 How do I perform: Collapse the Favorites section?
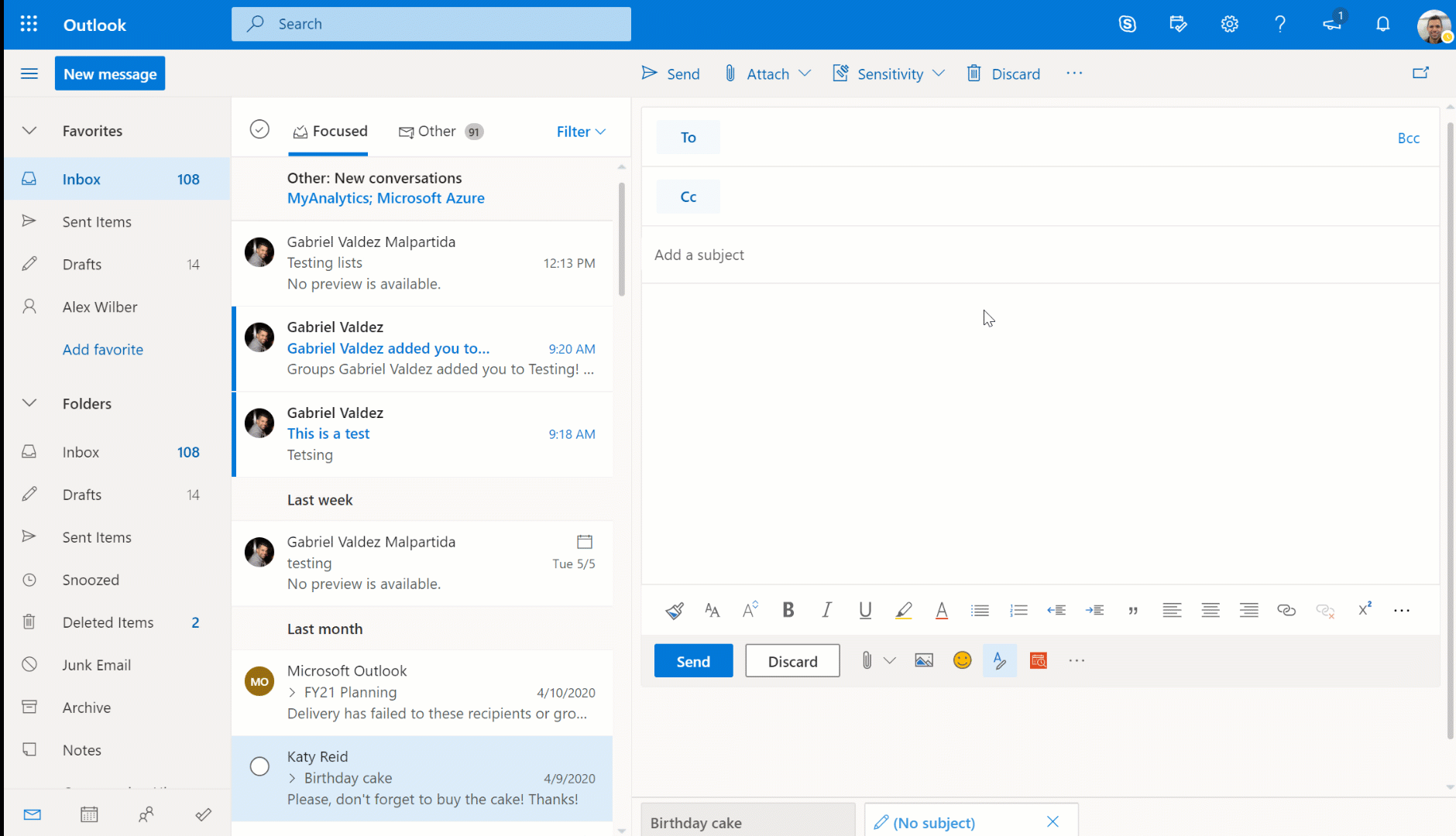29,131
